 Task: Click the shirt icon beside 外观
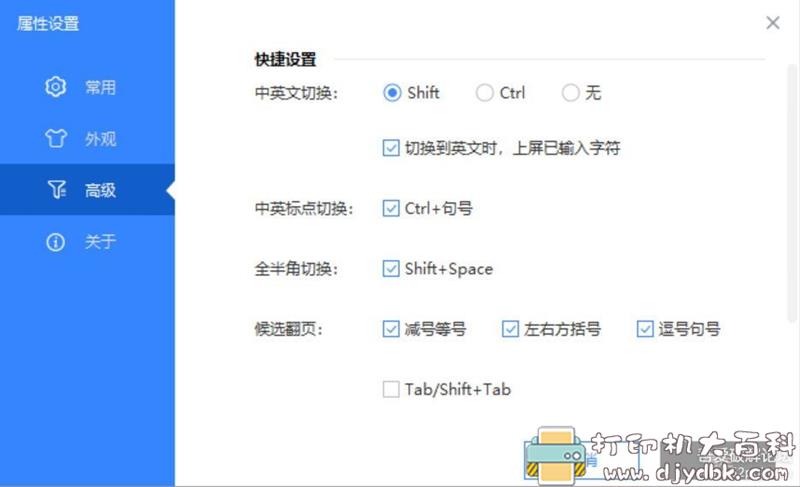pyautogui.click(x=56, y=138)
